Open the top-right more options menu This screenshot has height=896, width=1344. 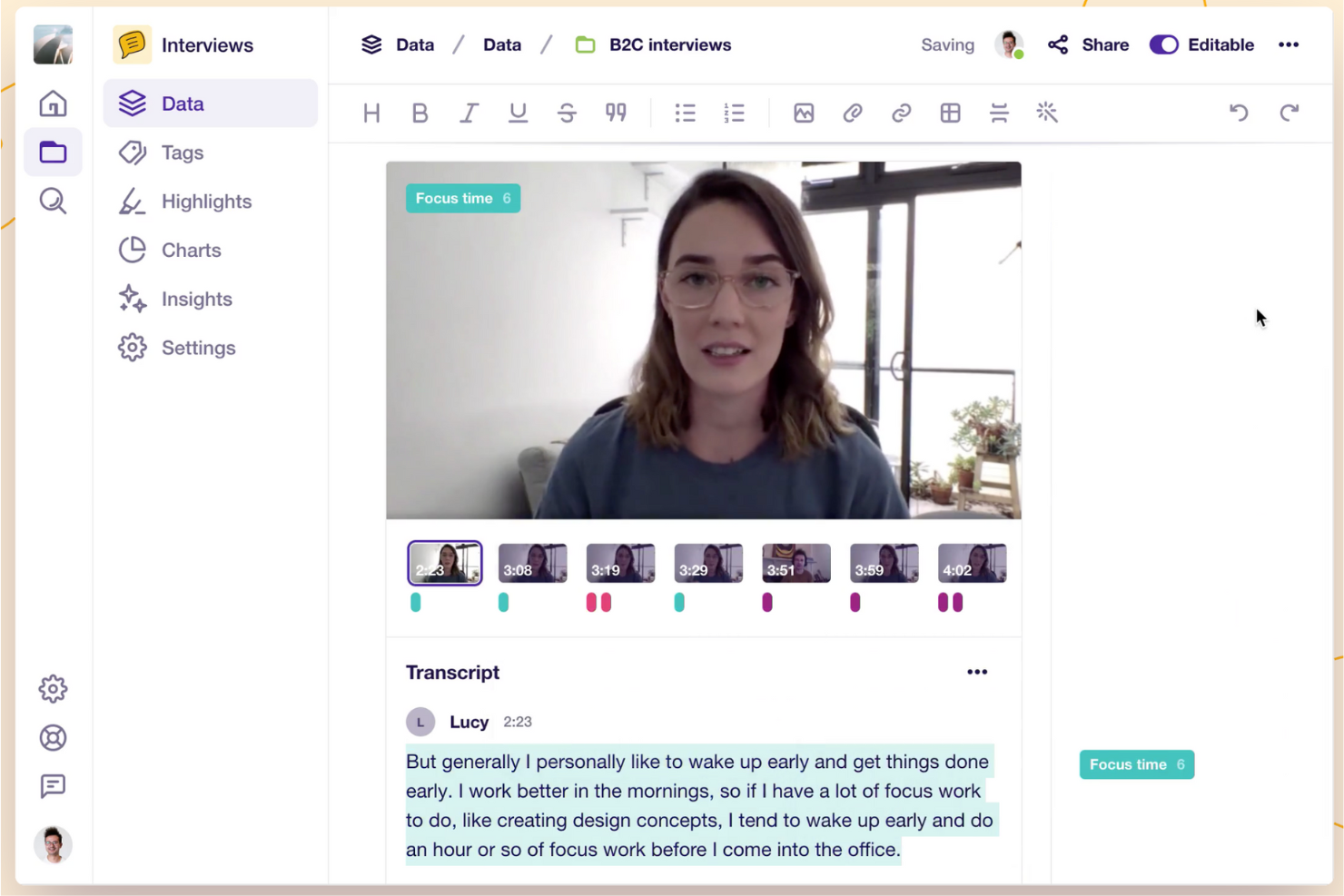[x=1289, y=44]
